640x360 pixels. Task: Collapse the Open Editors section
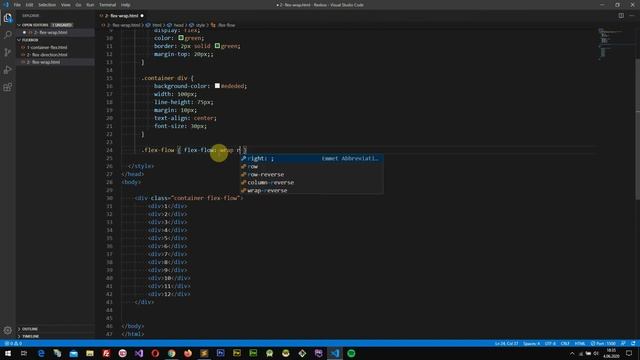coord(55,25)
